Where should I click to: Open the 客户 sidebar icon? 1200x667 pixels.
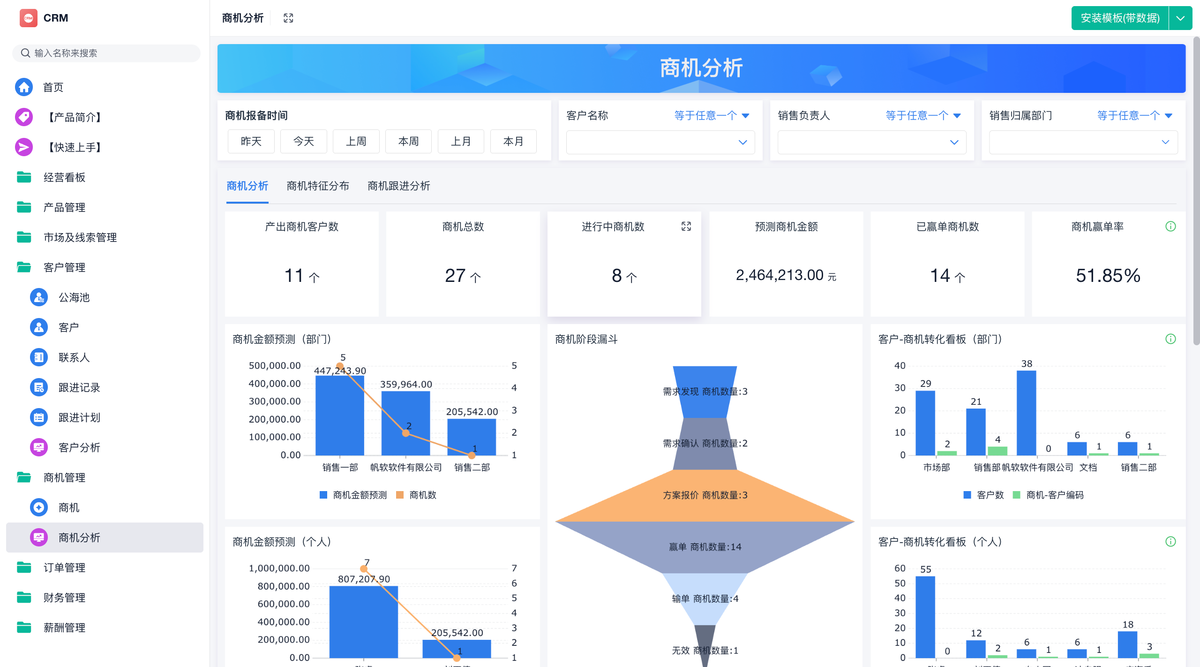pos(39,327)
